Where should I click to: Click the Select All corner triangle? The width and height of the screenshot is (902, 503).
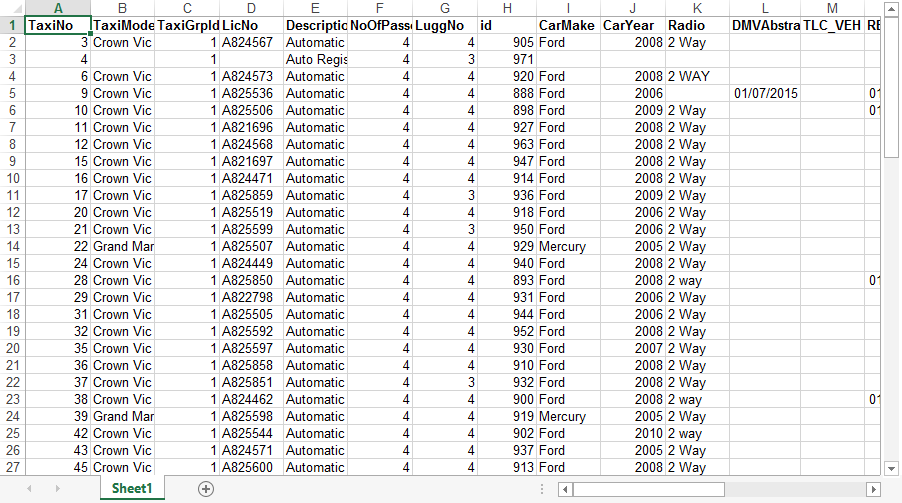tap(11, 8)
